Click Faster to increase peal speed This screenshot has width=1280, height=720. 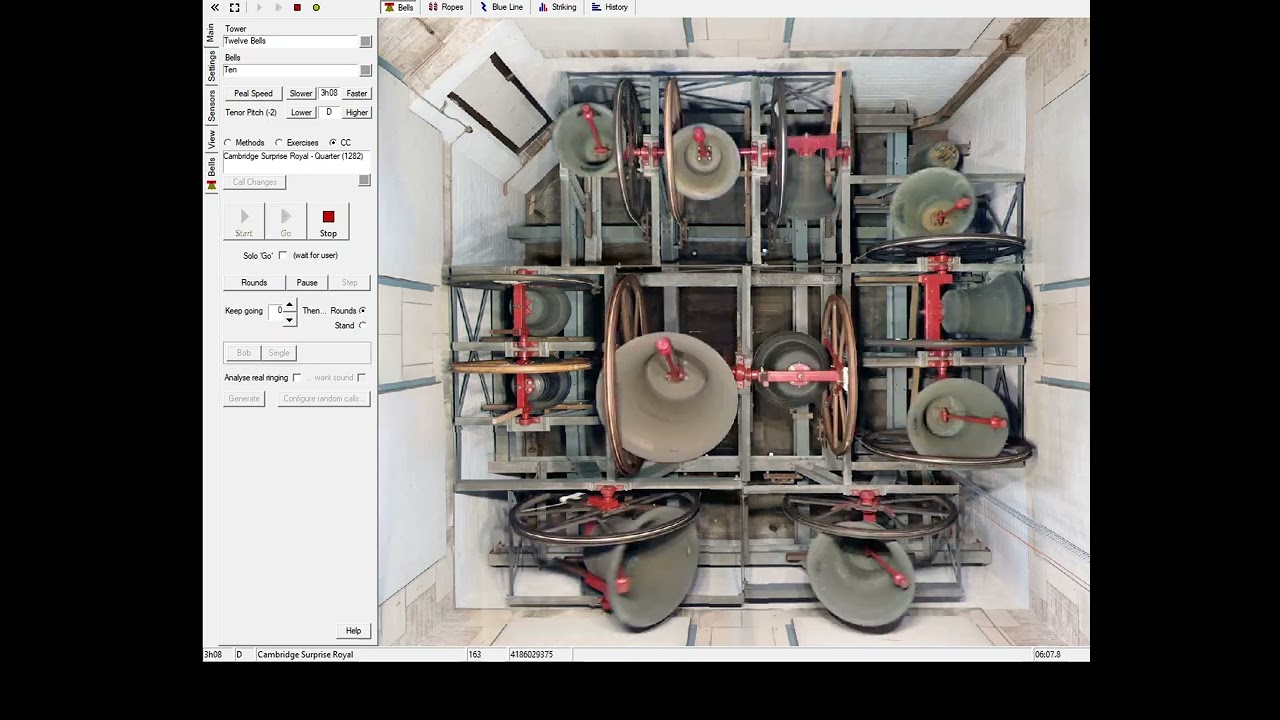coord(357,93)
